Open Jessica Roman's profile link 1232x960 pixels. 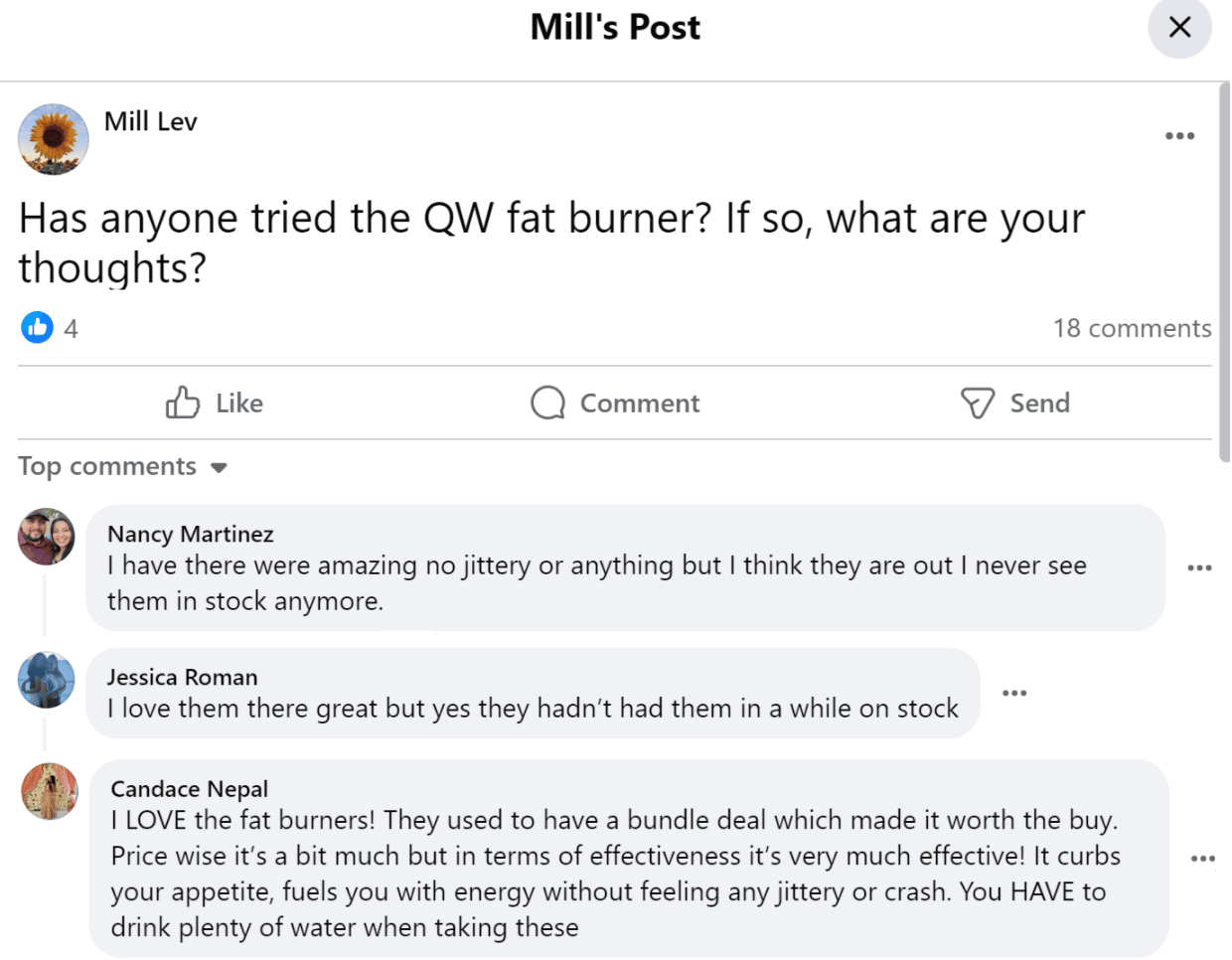point(183,677)
